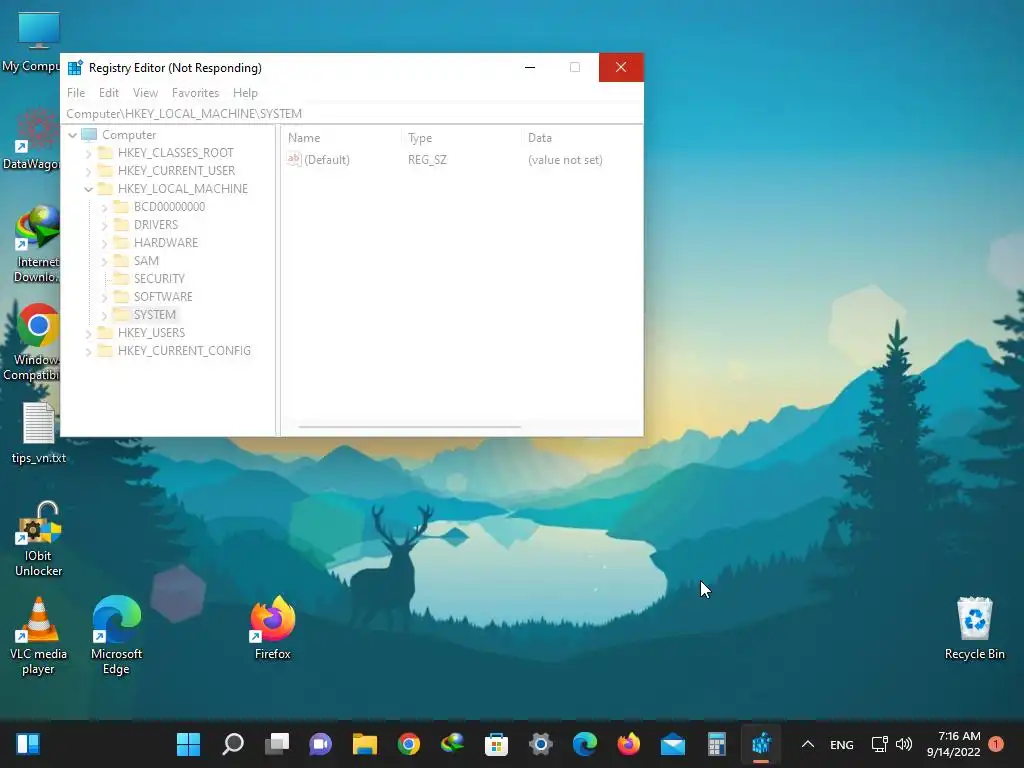1024x768 pixels.
Task: Expand the SYSTEM key chevron
Action: tap(104, 315)
